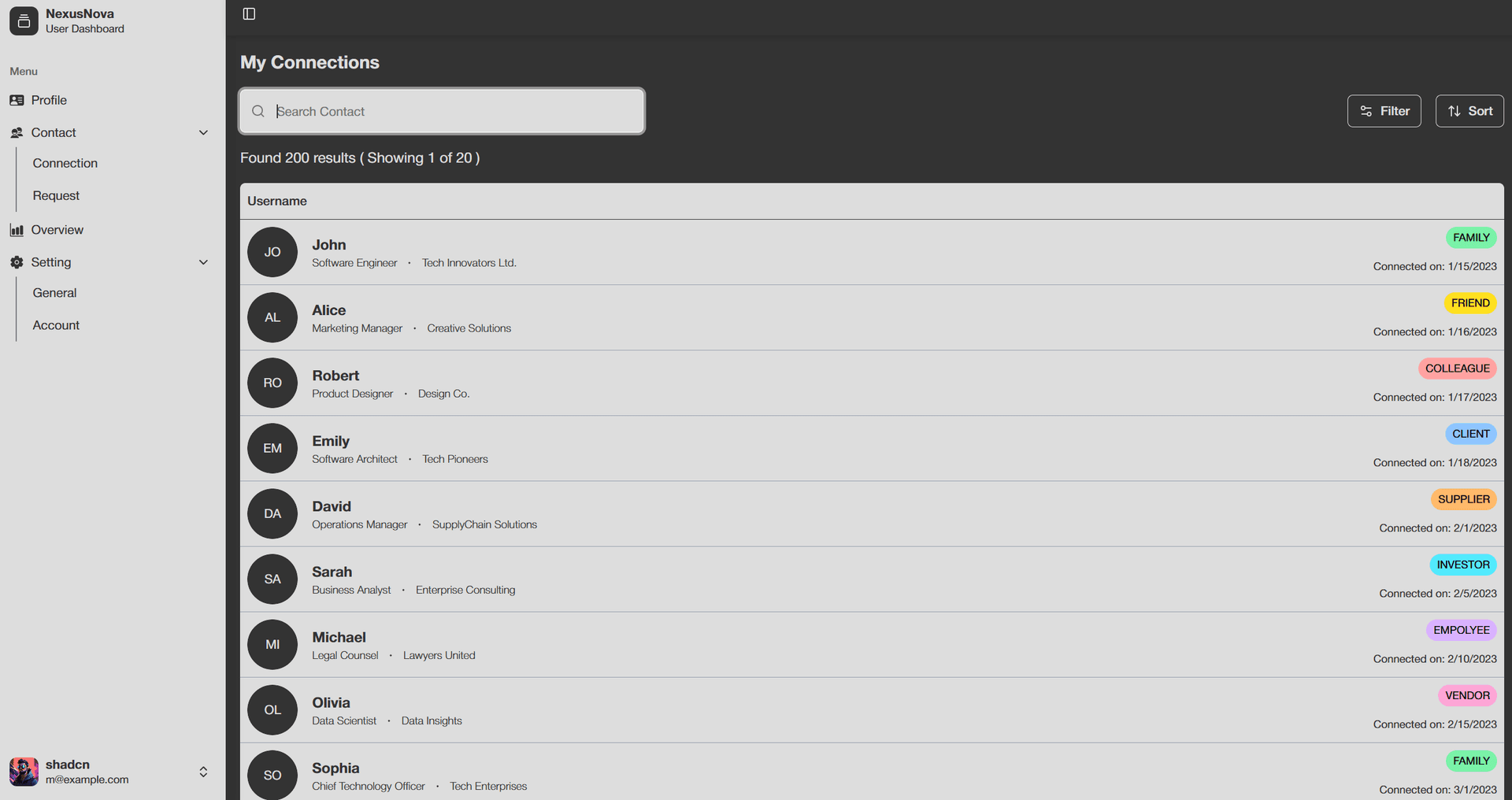
Task: Click the Overview bar chart icon
Action: coord(17,229)
